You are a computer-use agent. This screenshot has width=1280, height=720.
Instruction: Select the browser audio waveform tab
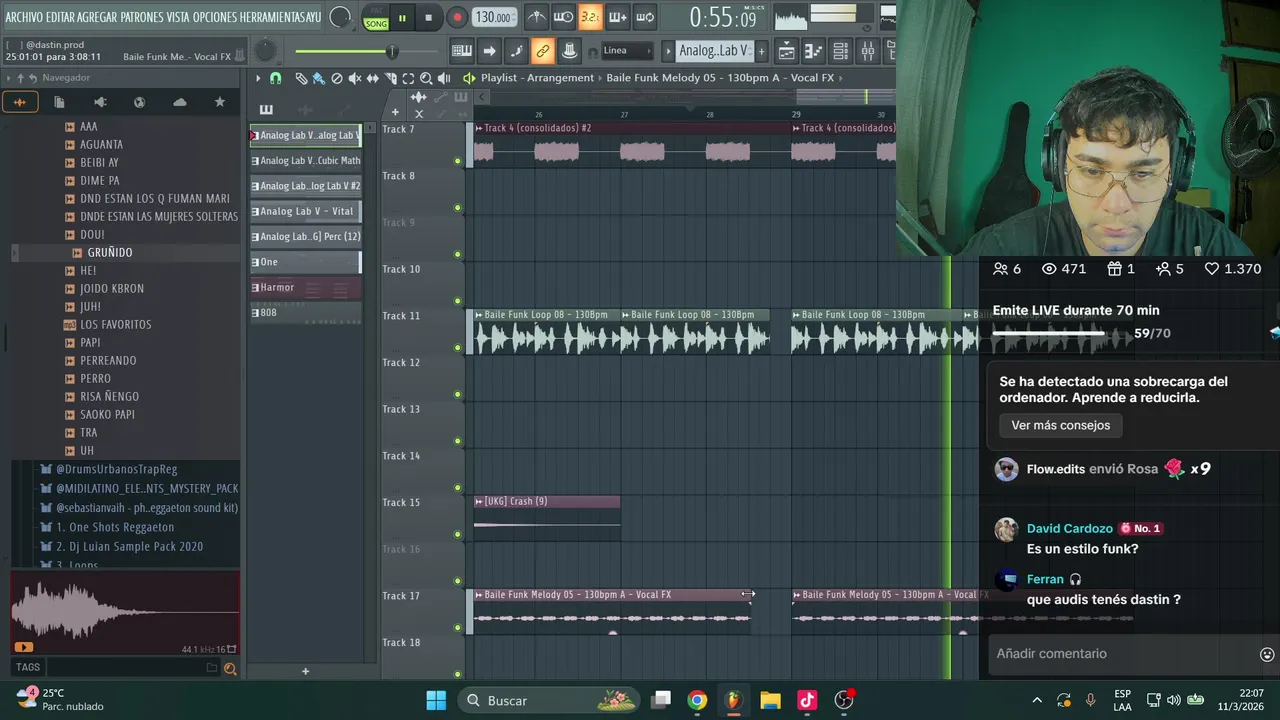pyautogui.click(x=19, y=102)
